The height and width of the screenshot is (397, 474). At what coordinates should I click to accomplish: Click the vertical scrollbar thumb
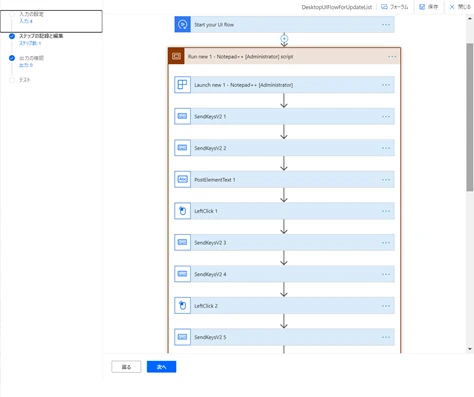coord(470,117)
